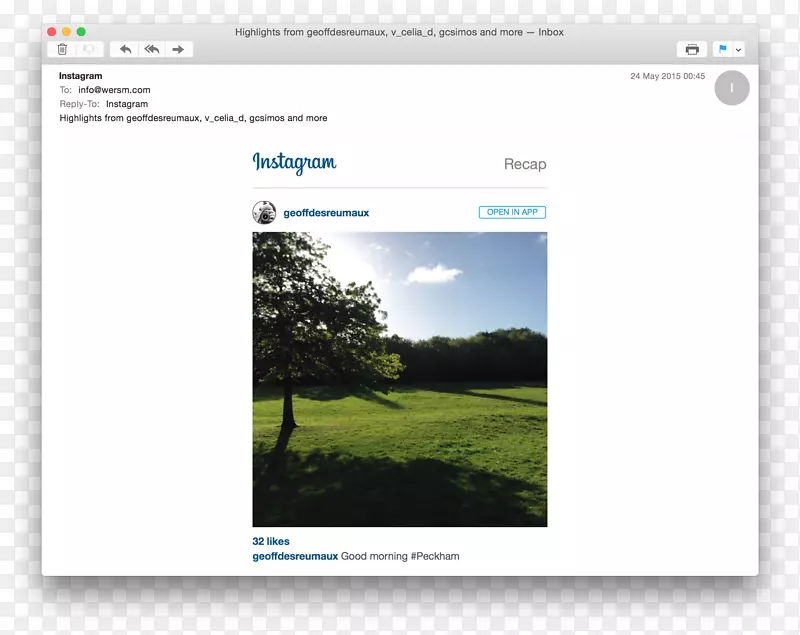Flag the message with the blue flag

(722, 49)
